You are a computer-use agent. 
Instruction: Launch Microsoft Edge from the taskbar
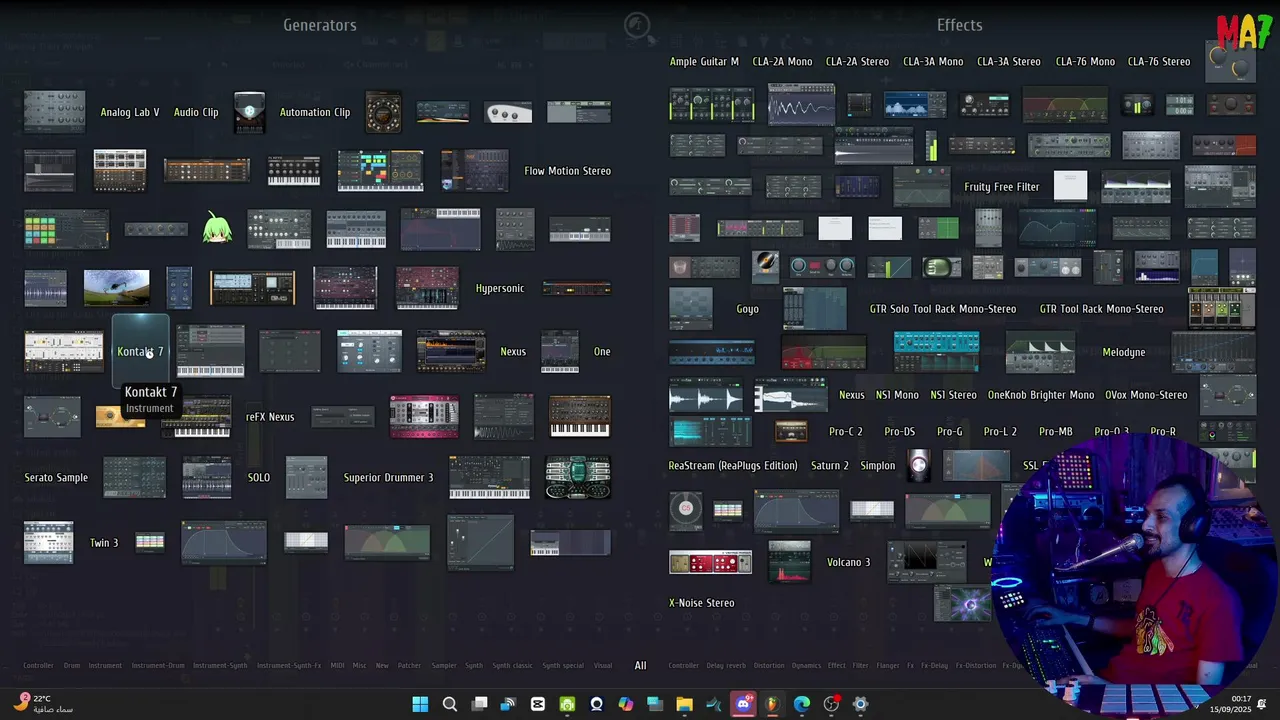(802, 704)
